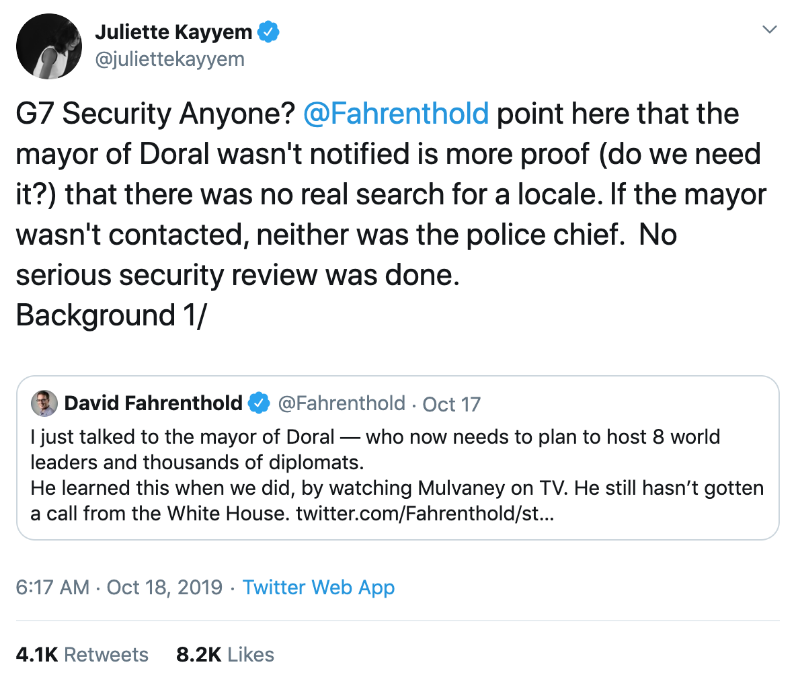Open the tweet options chevron menu

click(x=769, y=31)
